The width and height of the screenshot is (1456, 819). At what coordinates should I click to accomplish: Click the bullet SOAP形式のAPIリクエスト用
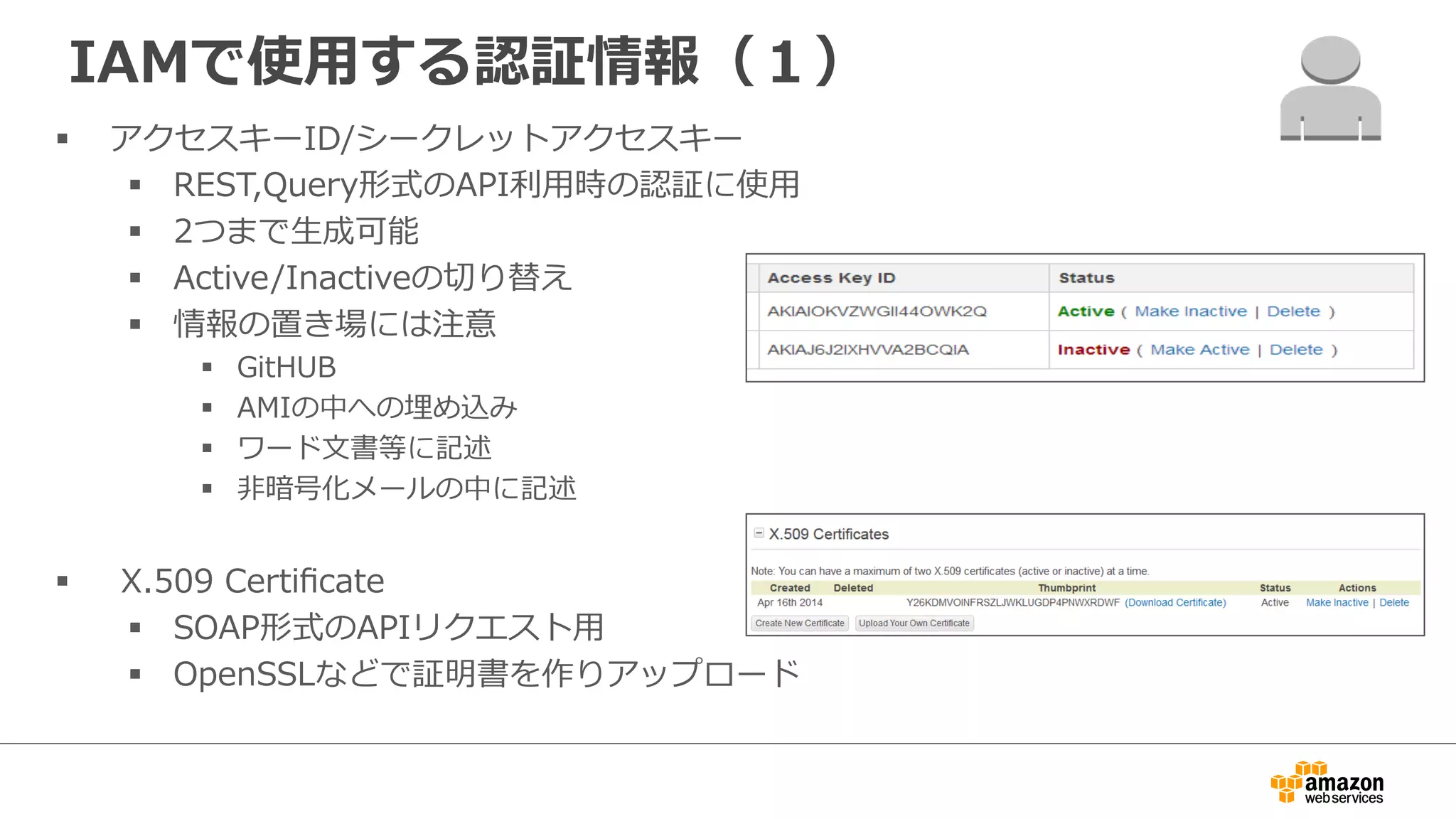click(389, 628)
